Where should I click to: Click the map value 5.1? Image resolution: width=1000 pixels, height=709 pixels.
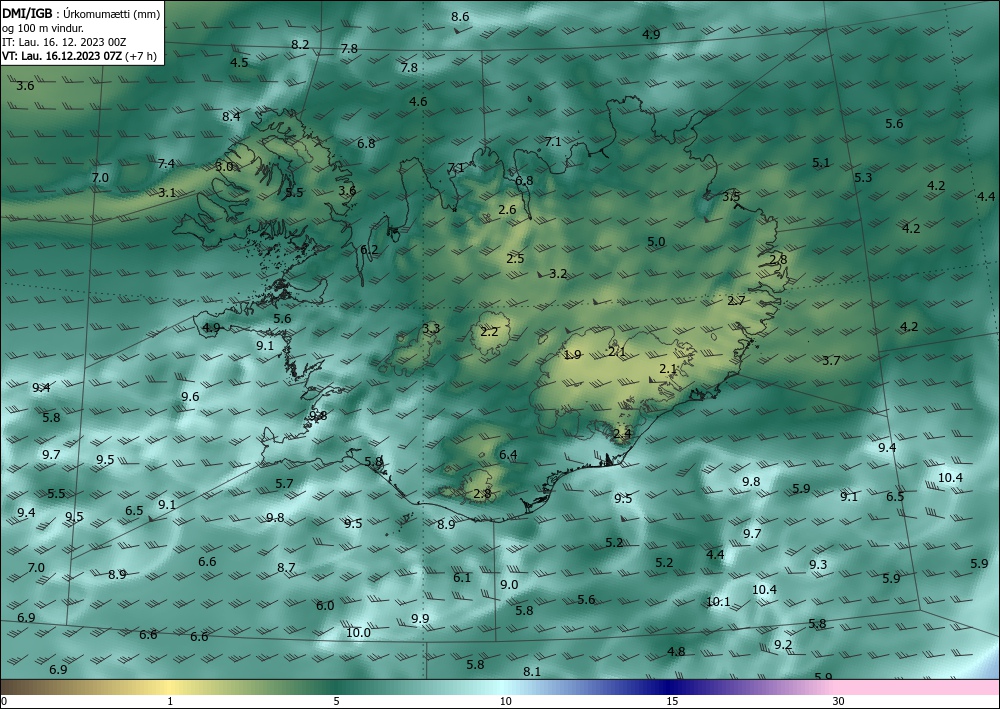coord(821,163)
